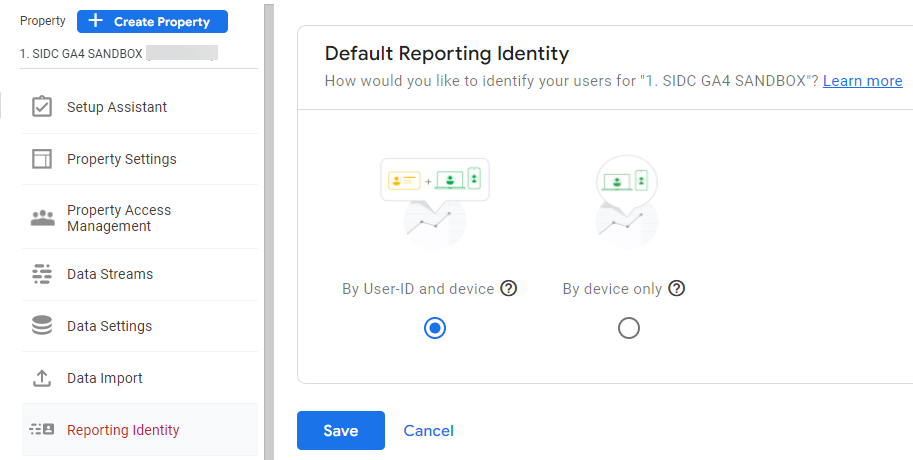Select the By device only radio button
The image size is (913, 460).
(629, 328)
